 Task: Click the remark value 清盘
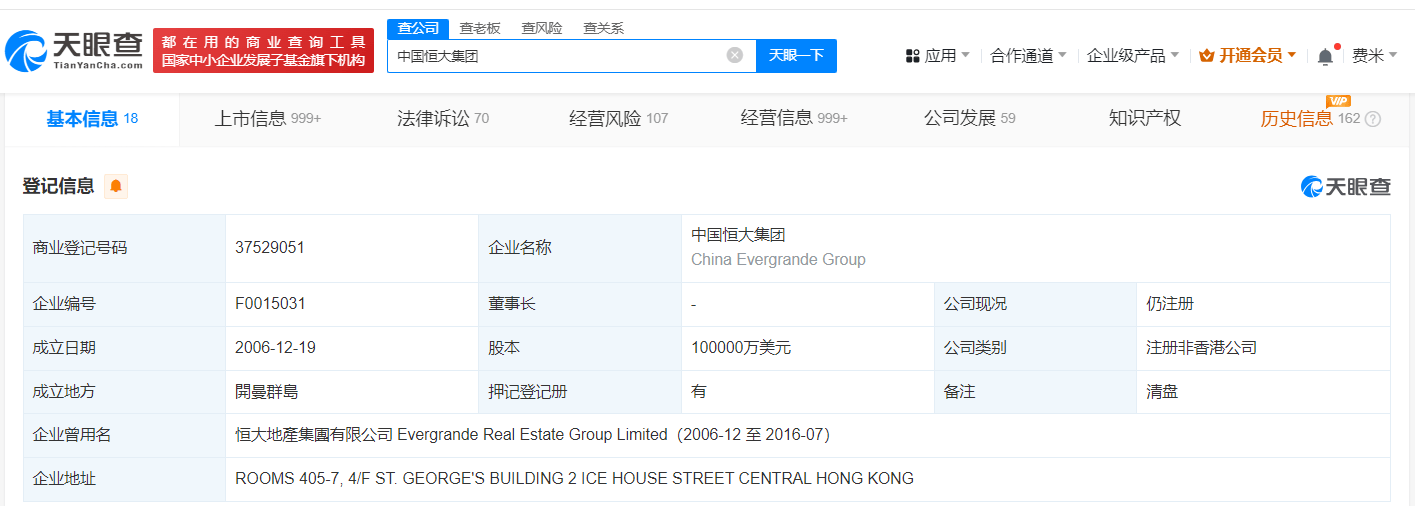point(1162,392)
